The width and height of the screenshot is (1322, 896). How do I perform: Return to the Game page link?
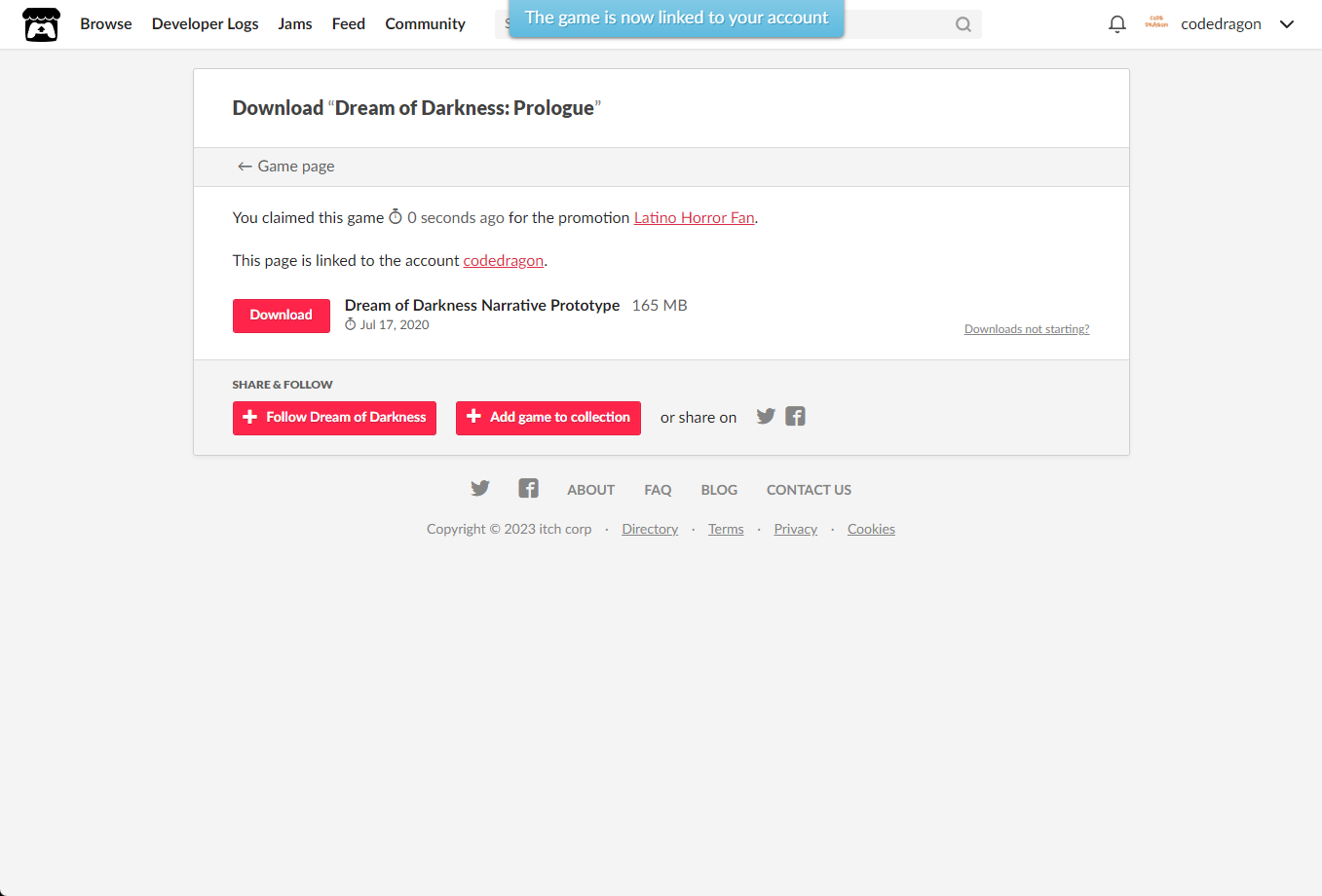tap(285, 167)
